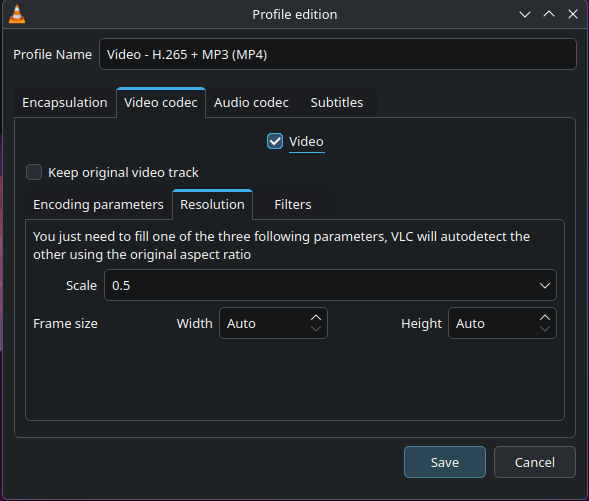Screen dimensions: 589x501
Task: Switch to the Encapsulation tab
Action: (65, 103)
